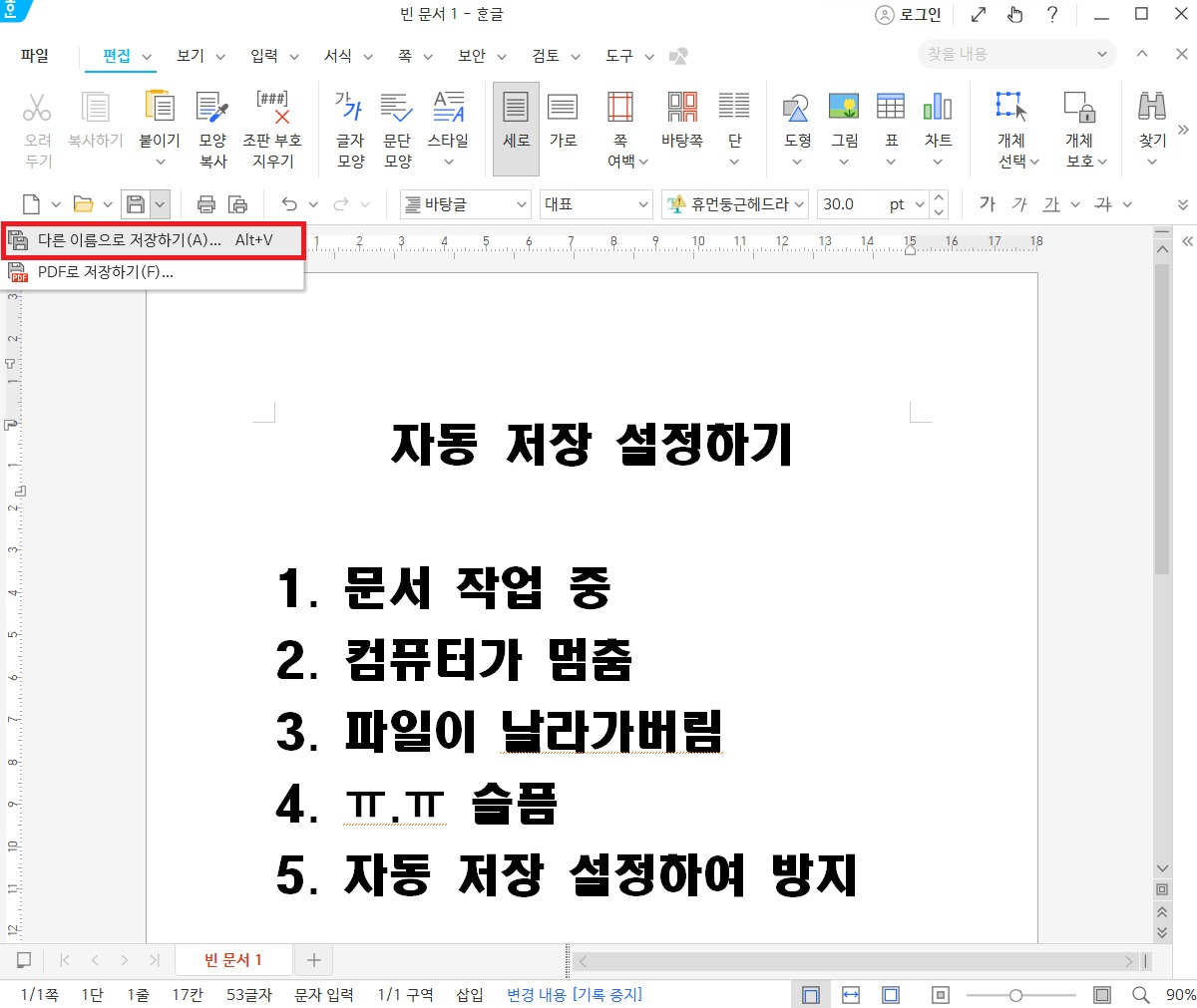
Task: Open the 파일 menu
Action: pyautogui.click(x=35, y=56)
